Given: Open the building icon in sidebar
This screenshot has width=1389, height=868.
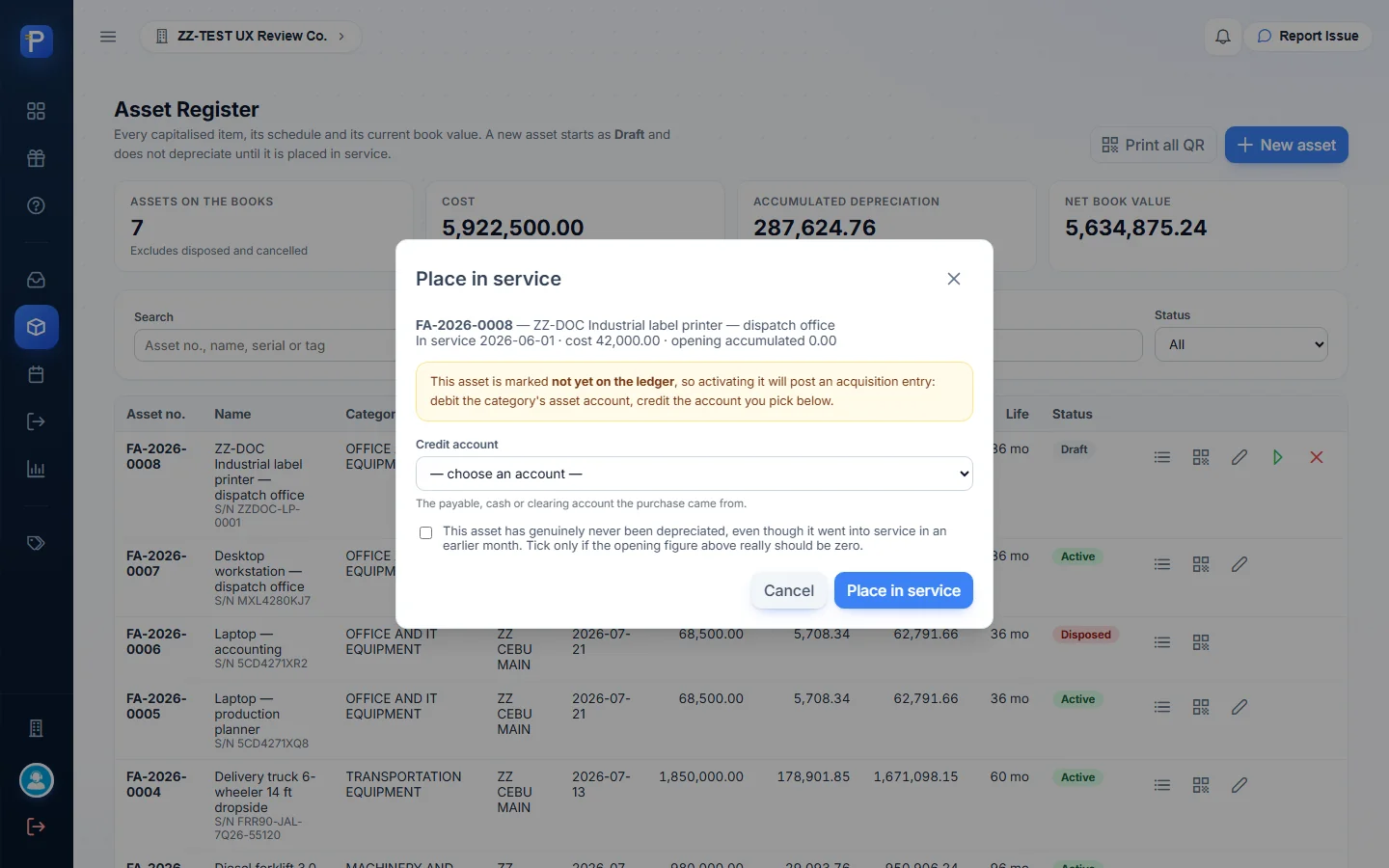Looking at the screenshot, I should coord(37,728).
